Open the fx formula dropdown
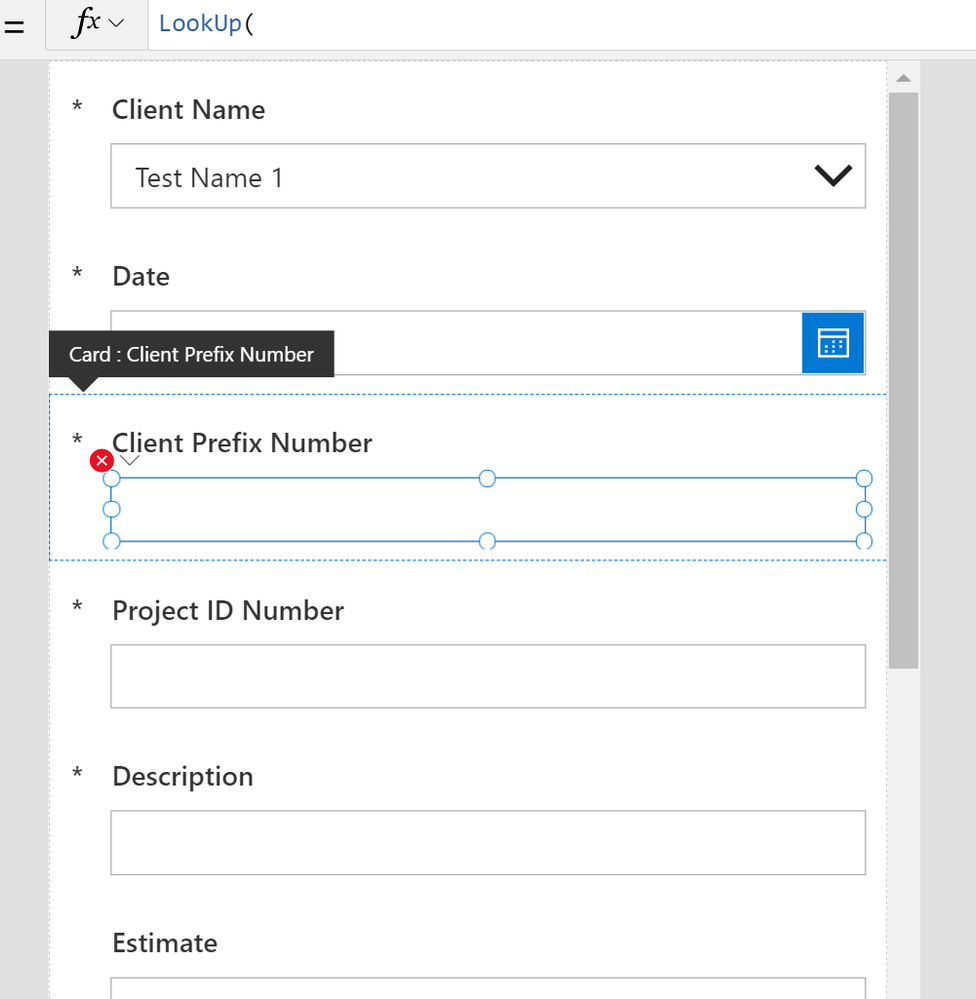 click(x=97, y=24)
